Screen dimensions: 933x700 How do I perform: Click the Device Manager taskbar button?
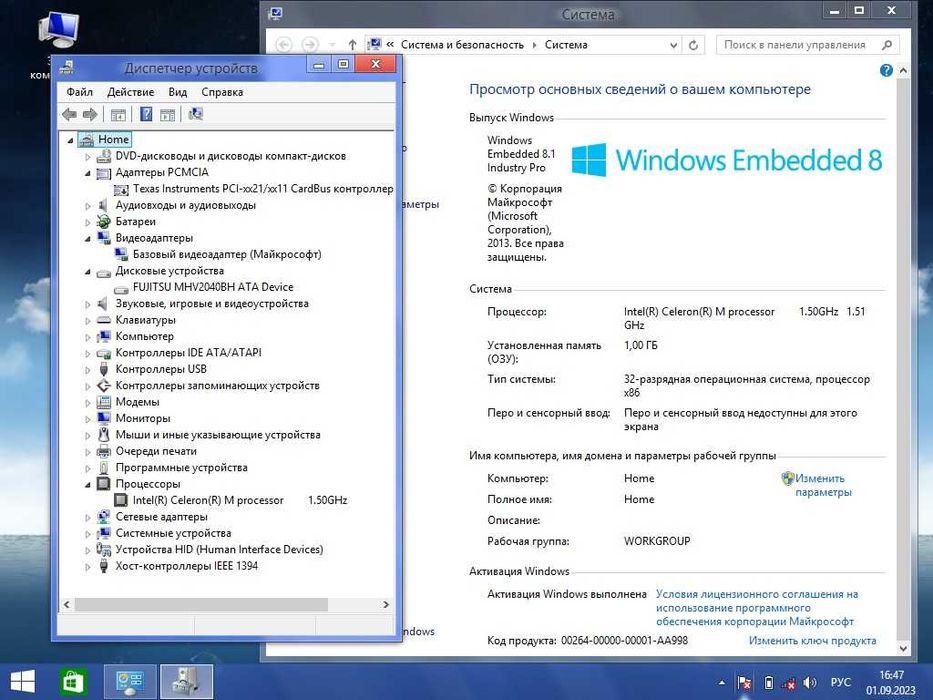187,682
